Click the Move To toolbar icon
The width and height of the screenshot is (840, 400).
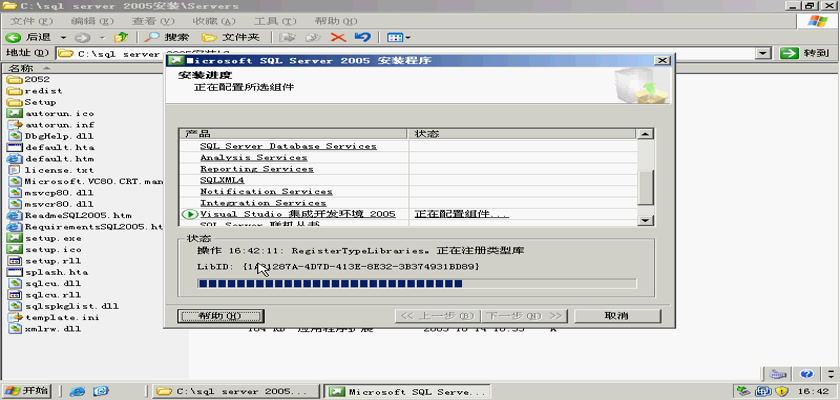(288, 37)
